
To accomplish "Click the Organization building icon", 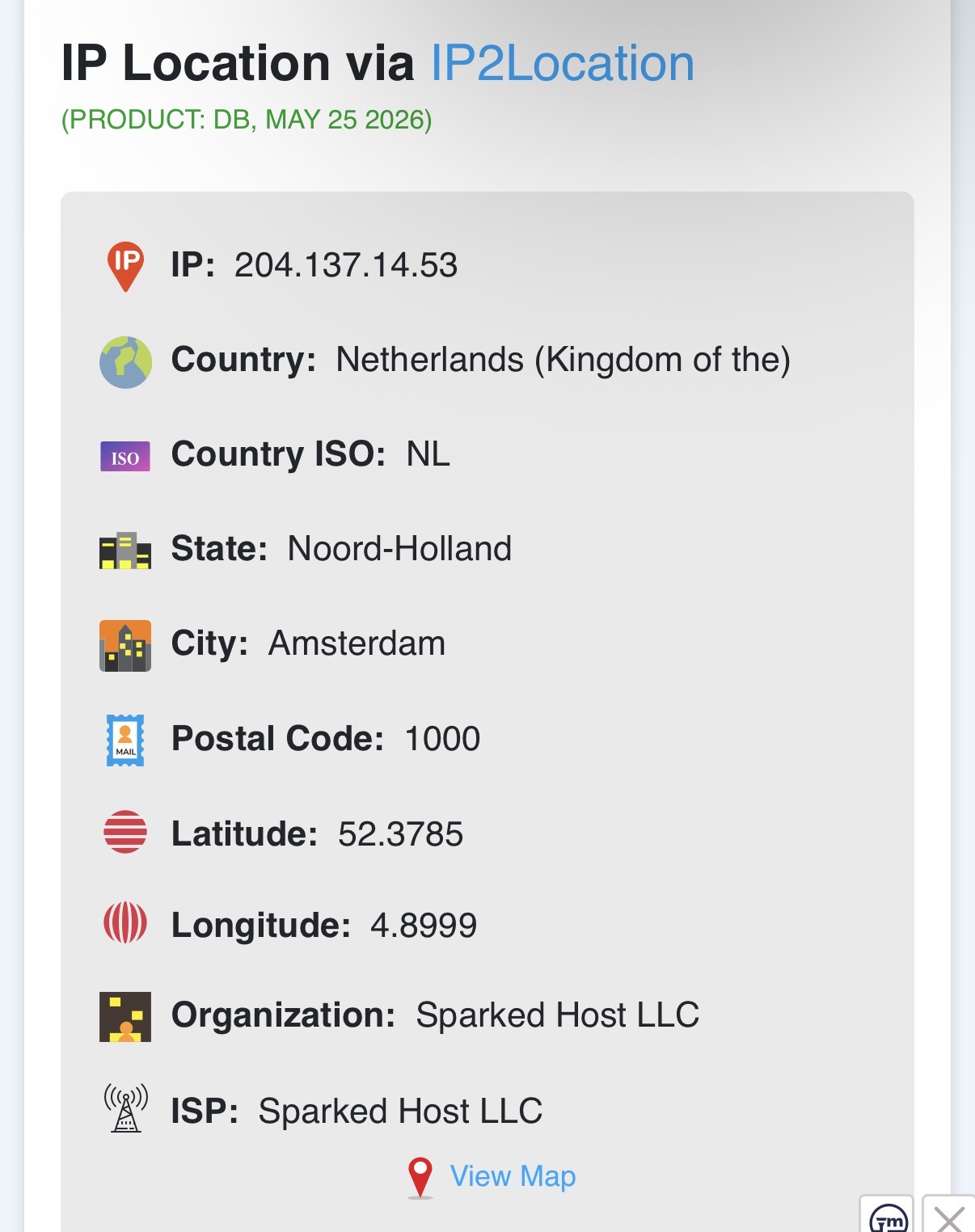I will pos(125,1017).
